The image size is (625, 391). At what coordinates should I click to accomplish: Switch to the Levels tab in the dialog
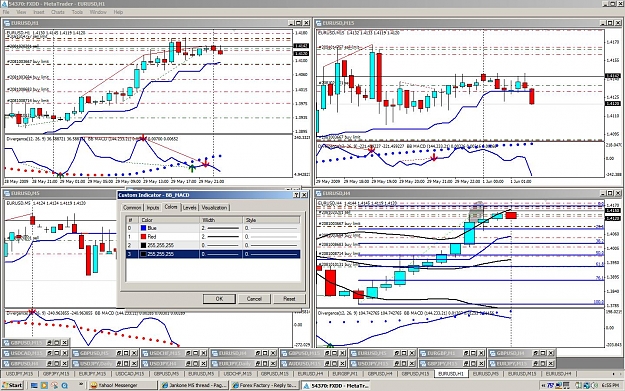pyautogui.click(x=190, y=208)
